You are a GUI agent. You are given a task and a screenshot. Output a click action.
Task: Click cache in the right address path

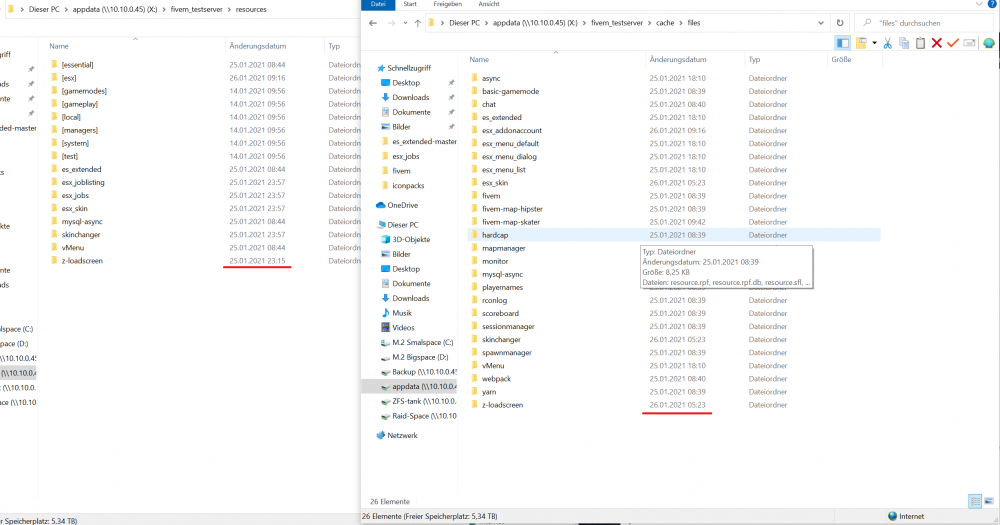[x=665, y=22]
